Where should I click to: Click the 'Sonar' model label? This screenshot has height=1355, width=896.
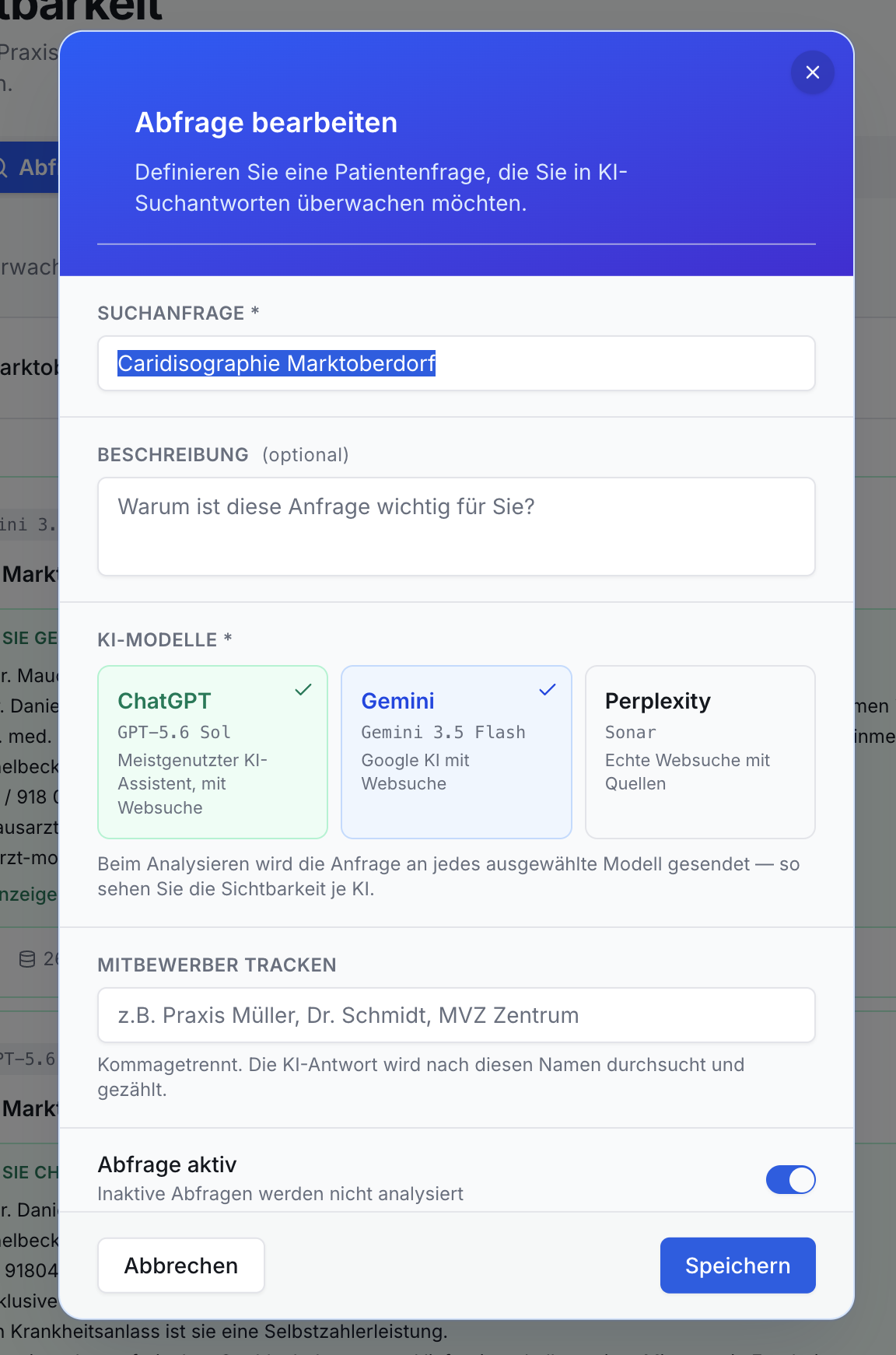tap(631, 732)
